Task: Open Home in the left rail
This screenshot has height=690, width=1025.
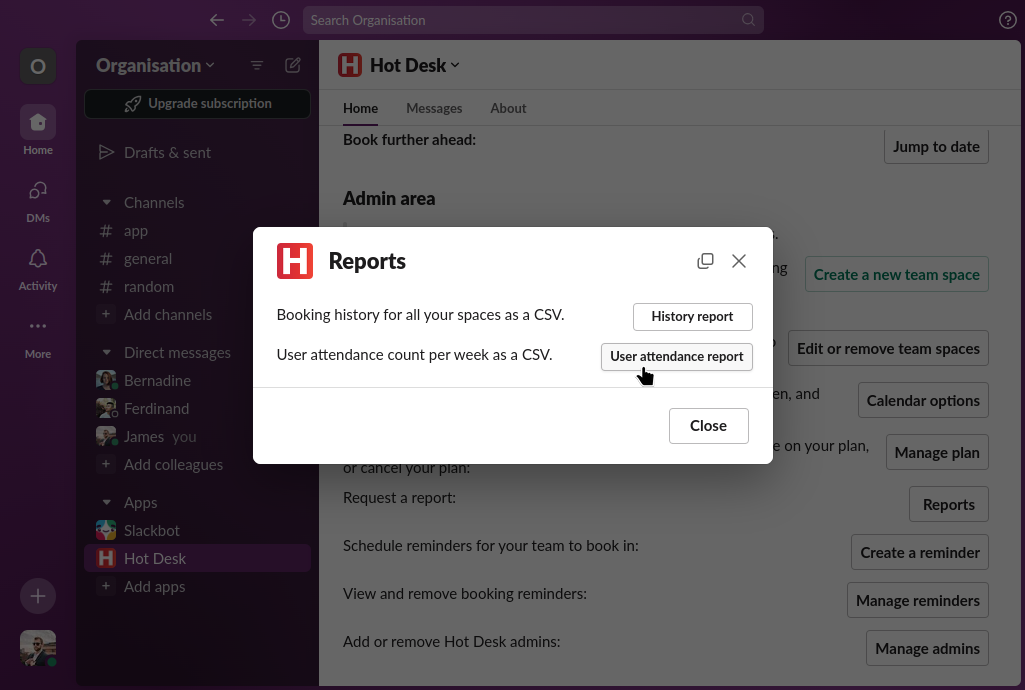Action: coord(38,130)
